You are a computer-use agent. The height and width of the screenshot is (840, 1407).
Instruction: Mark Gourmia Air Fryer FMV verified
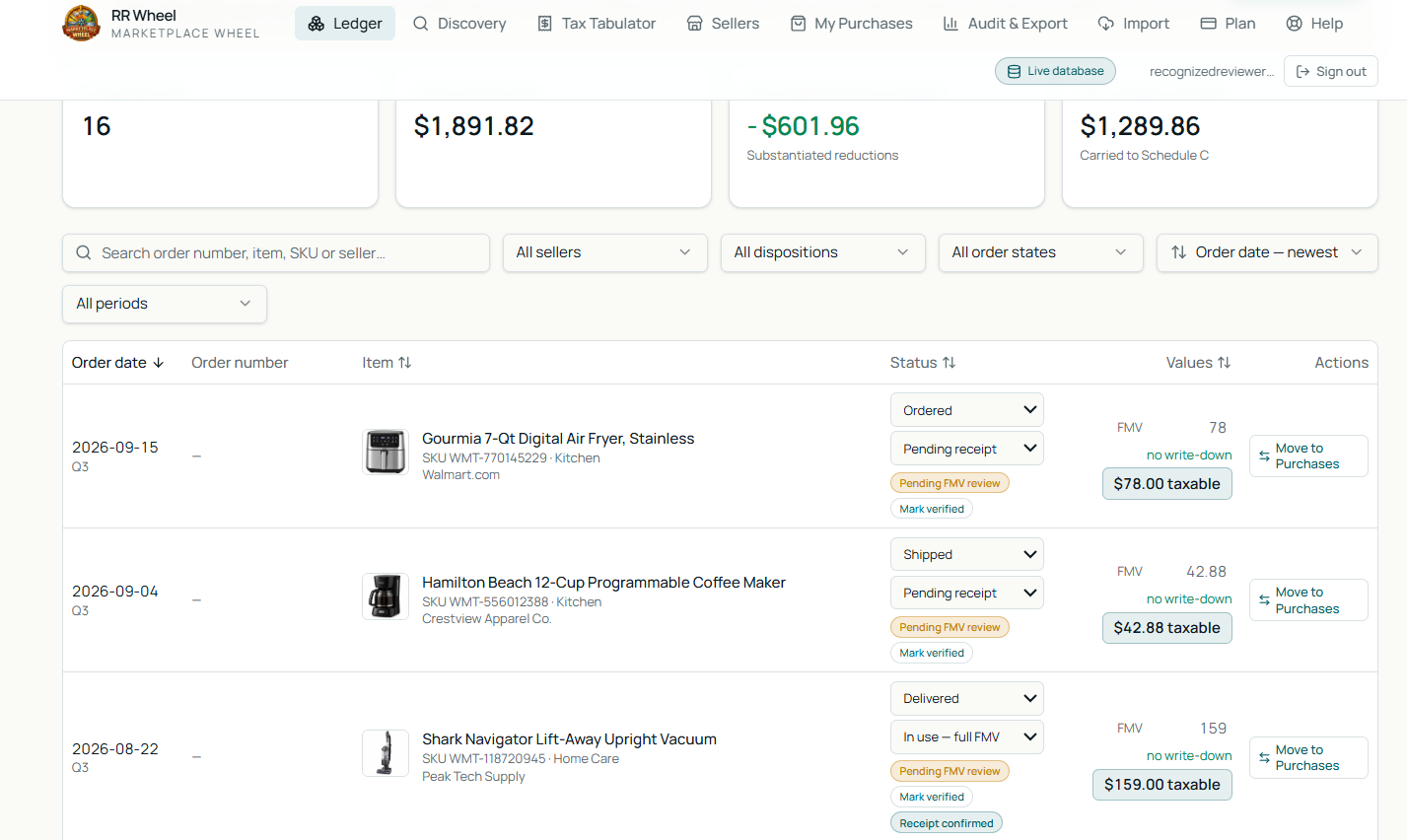pyautogui.click(x=932, y=509)
